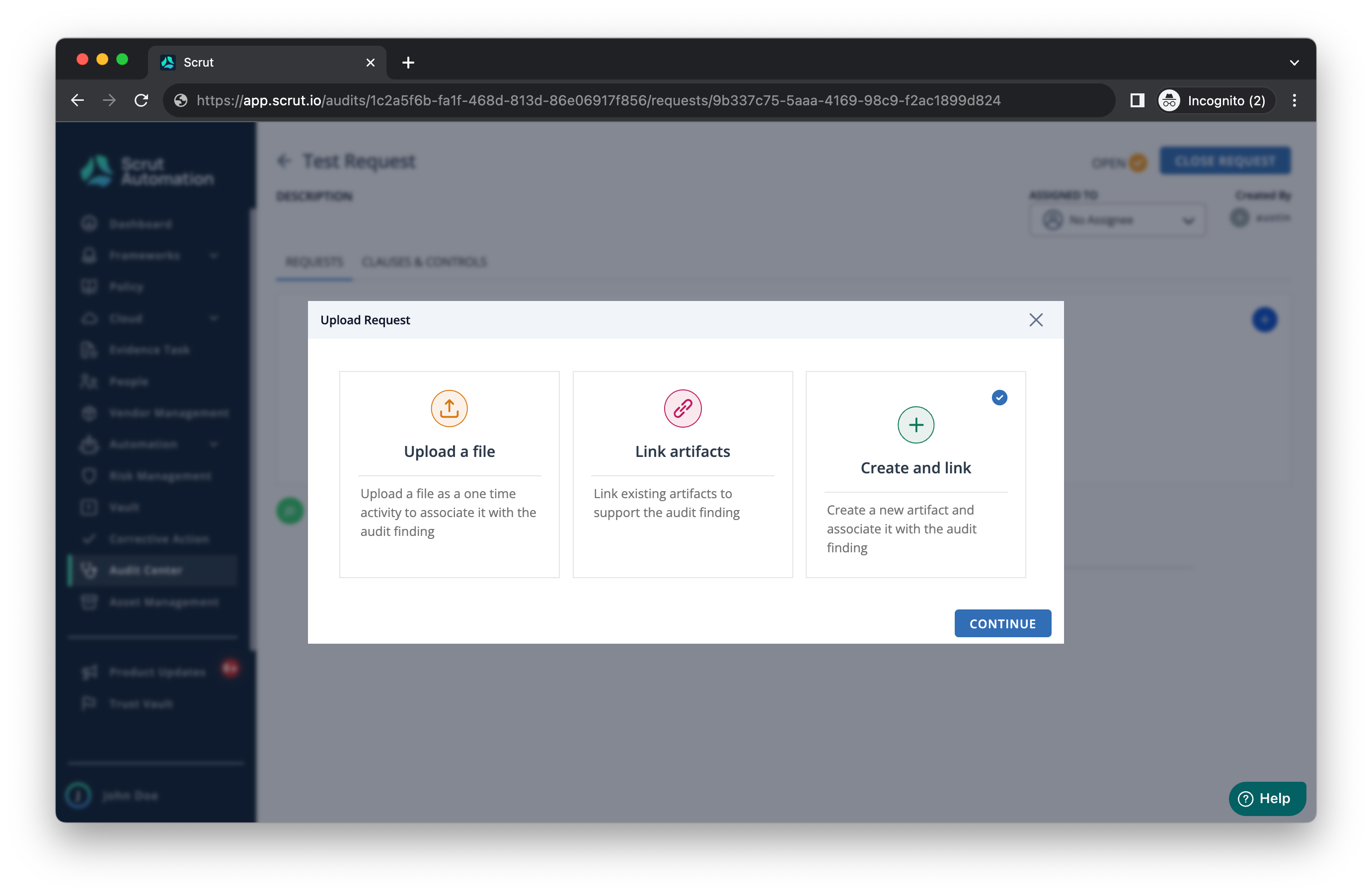
Task: Open Evidence Task in the sidebar
Action: [149, 349]
